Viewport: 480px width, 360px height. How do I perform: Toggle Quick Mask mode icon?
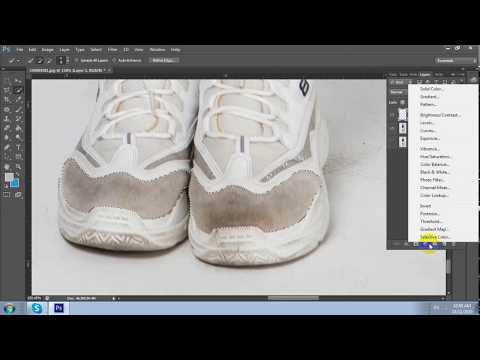tap(7, 195)
